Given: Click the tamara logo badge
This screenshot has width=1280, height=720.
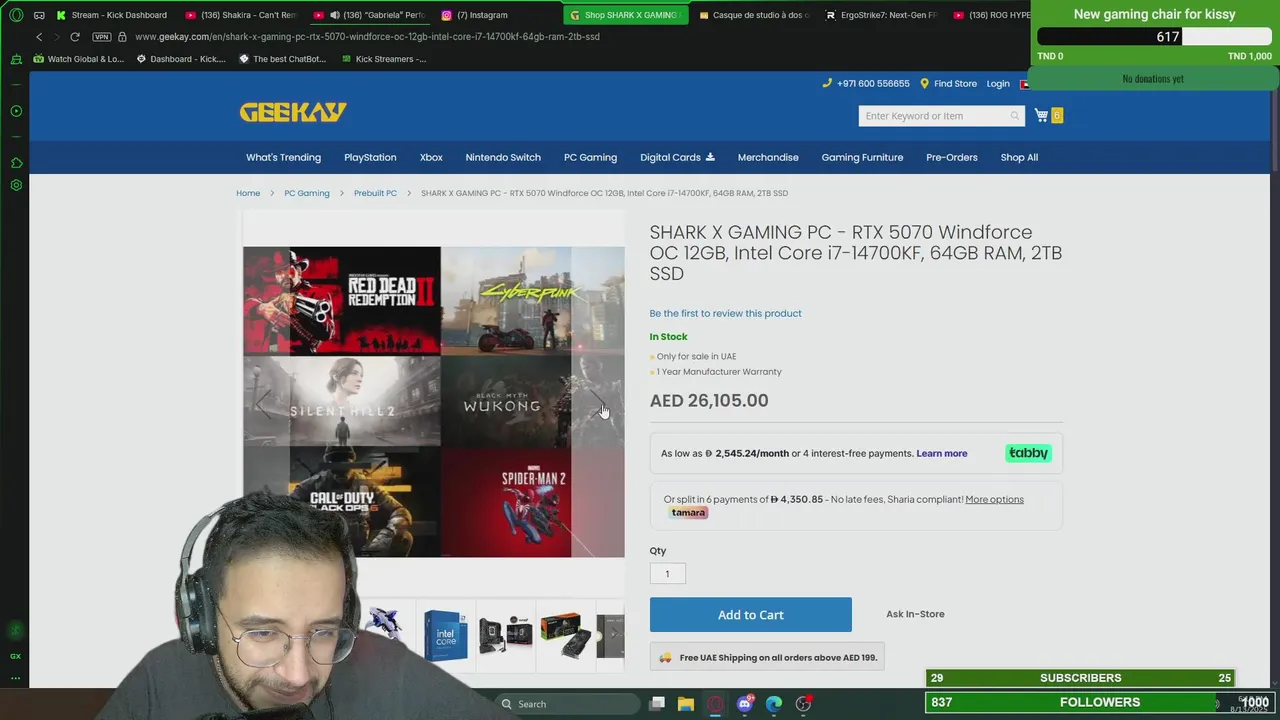Looking at the screenshot, I should click(x=689, y=513).
